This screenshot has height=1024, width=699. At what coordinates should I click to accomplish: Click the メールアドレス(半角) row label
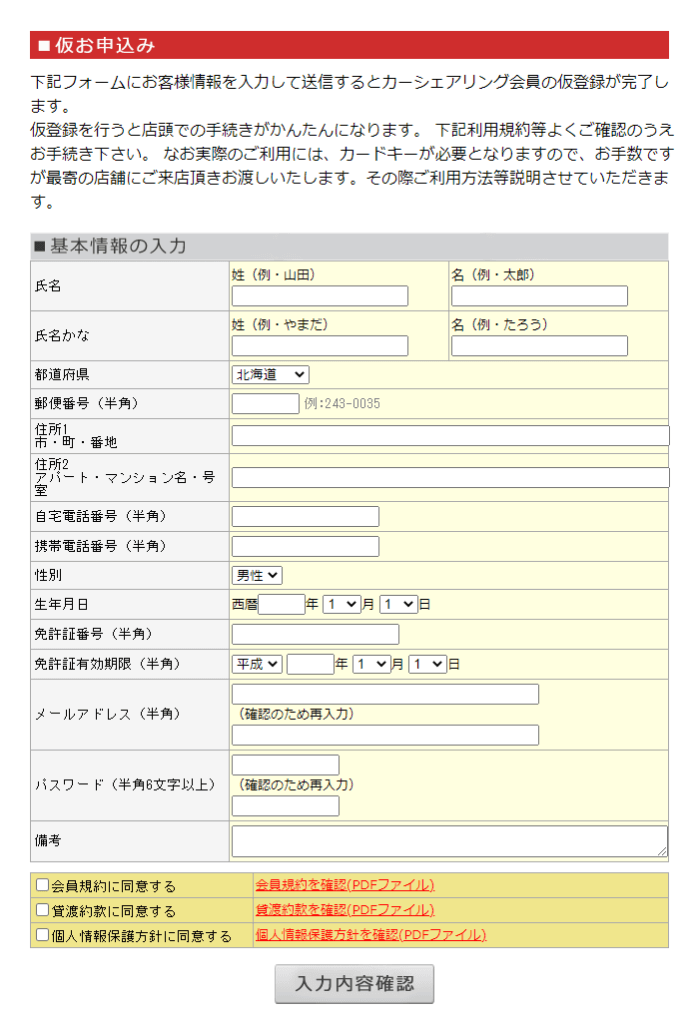click(108, 714)
